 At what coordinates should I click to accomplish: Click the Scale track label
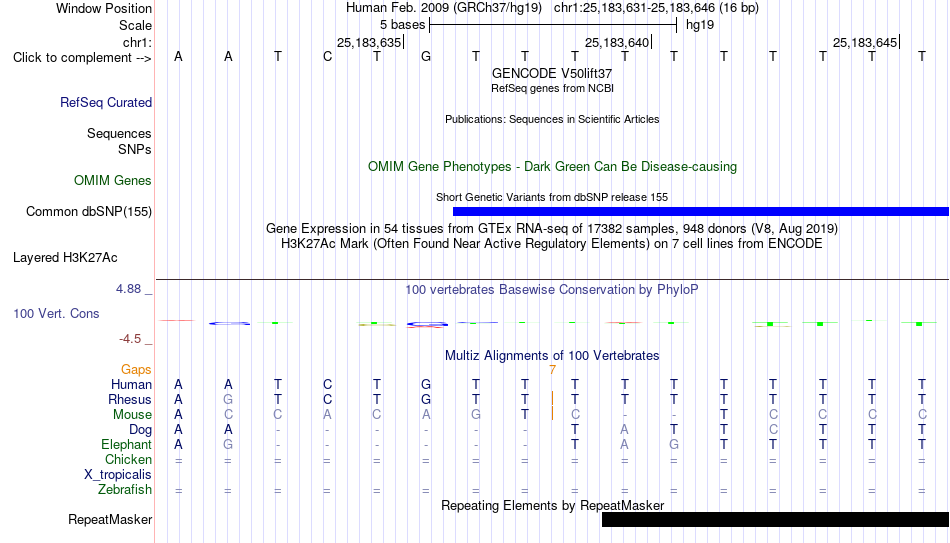click(x=136, y=25)
